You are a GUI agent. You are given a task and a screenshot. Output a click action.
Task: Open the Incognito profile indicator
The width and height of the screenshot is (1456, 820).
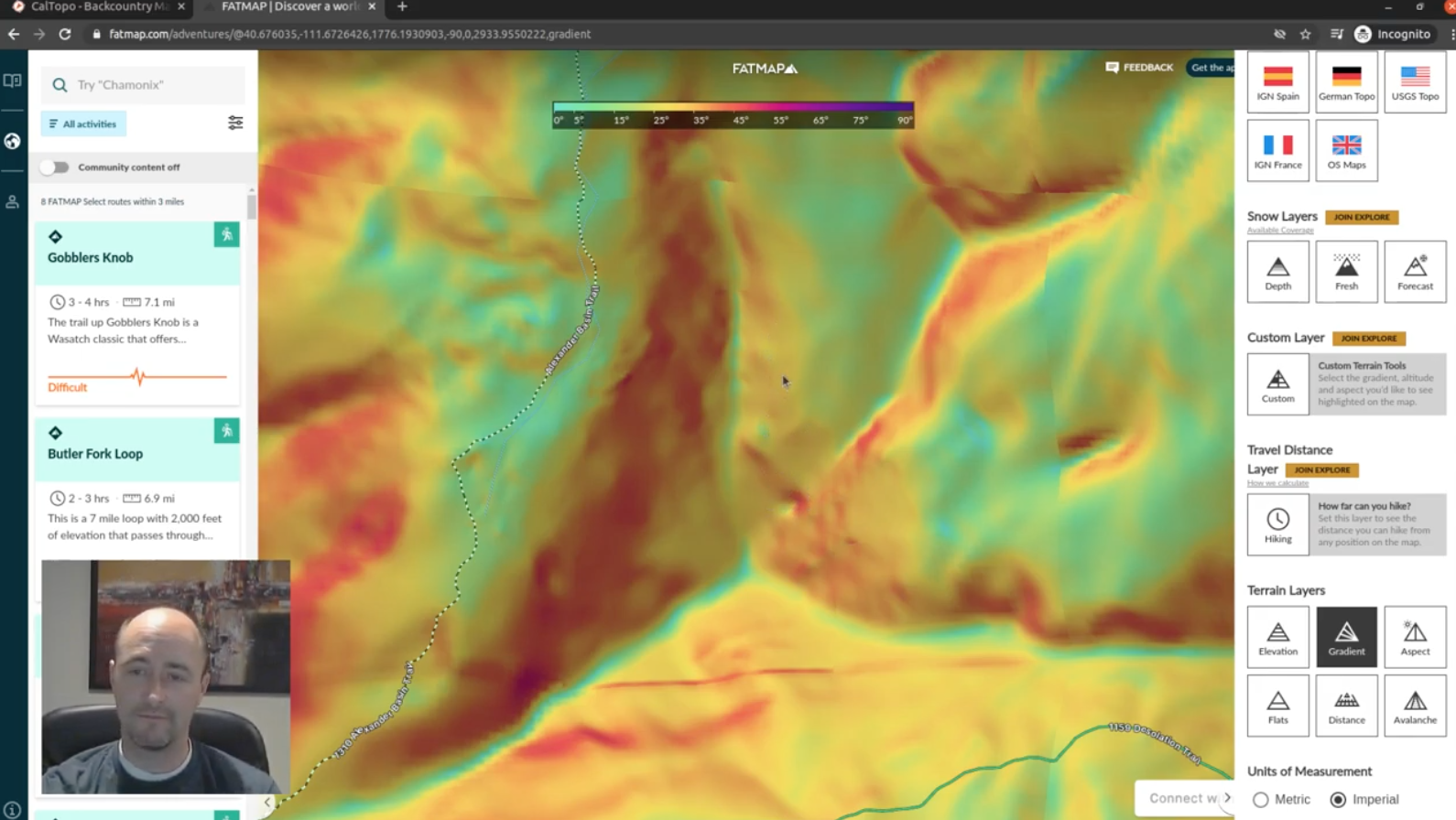(1393, 34)
